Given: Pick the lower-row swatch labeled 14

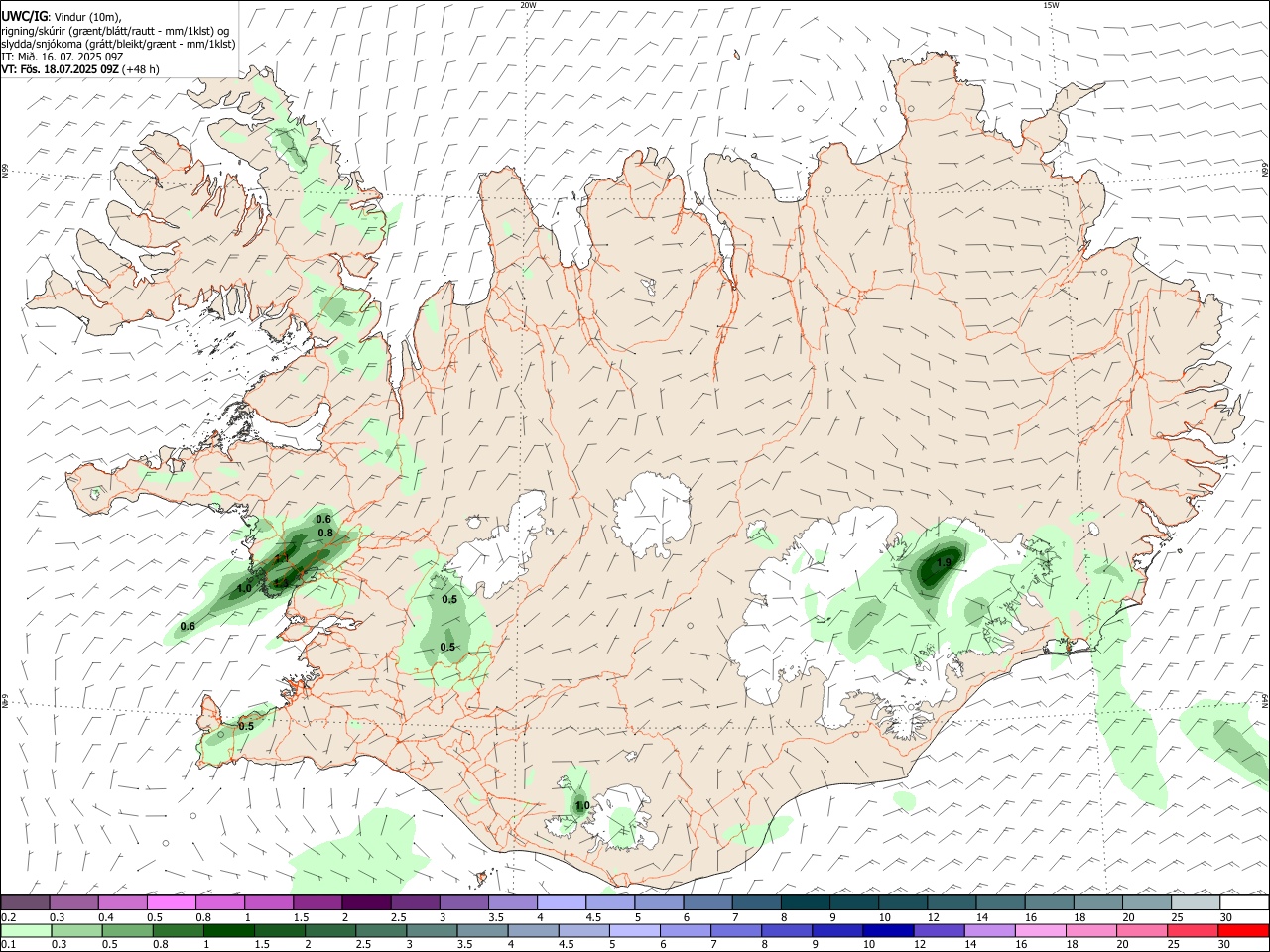Looking at the screenshot, I should pos(990,930).
